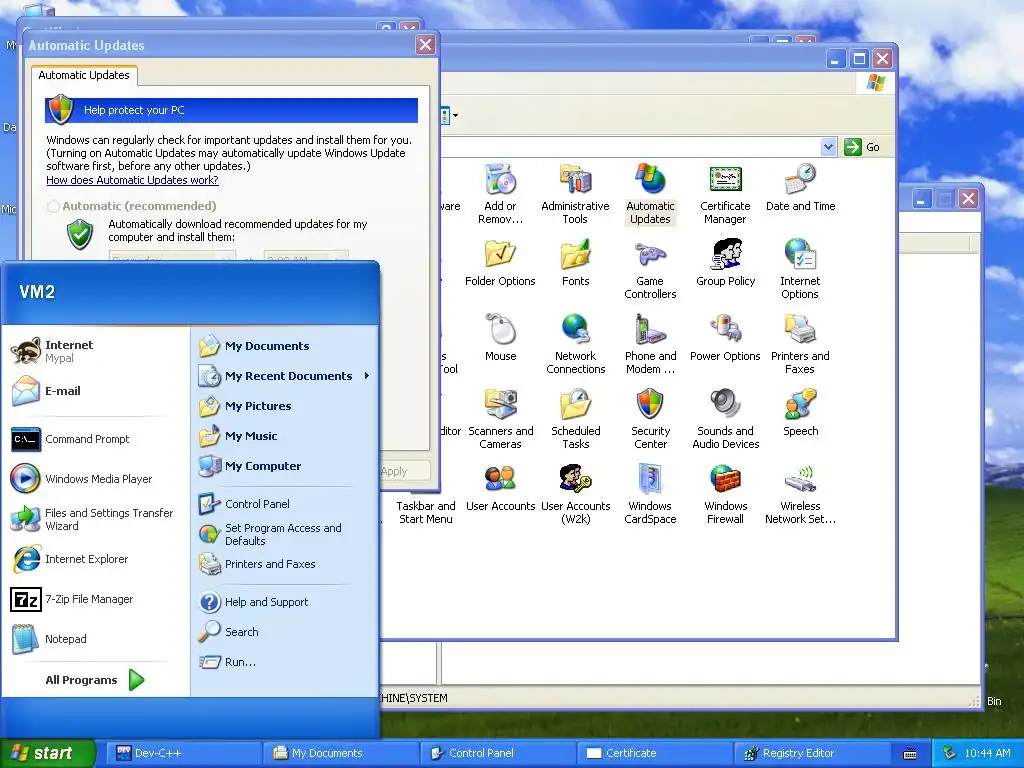The width and height of the screenshot is (1024, 768).
Task: Open My Music from Start menu
Action: click(284, 436)
